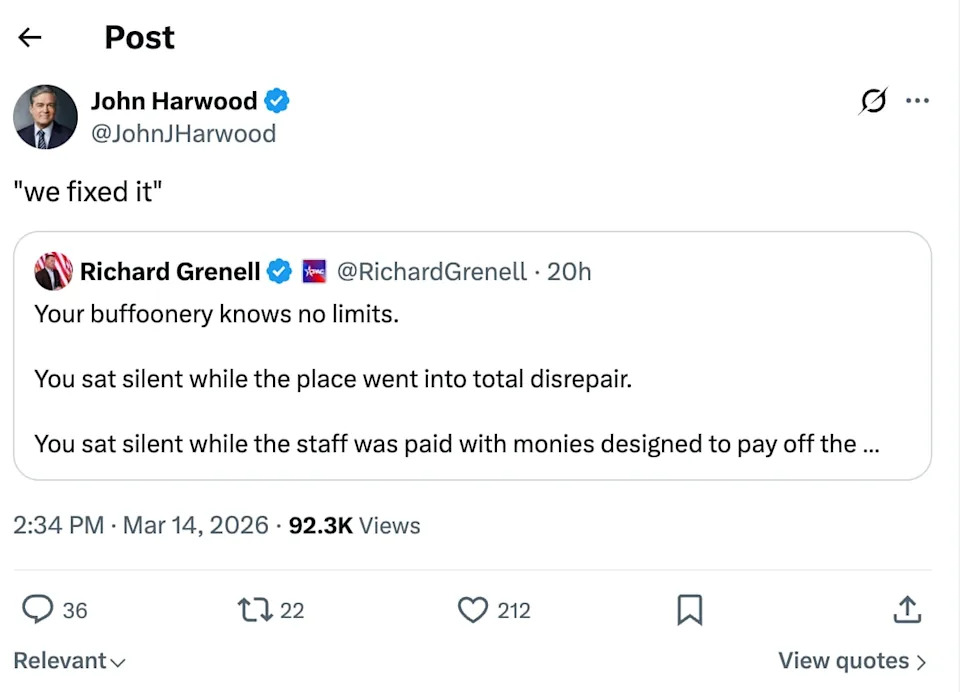Bookmark this post

coord(689,610)
